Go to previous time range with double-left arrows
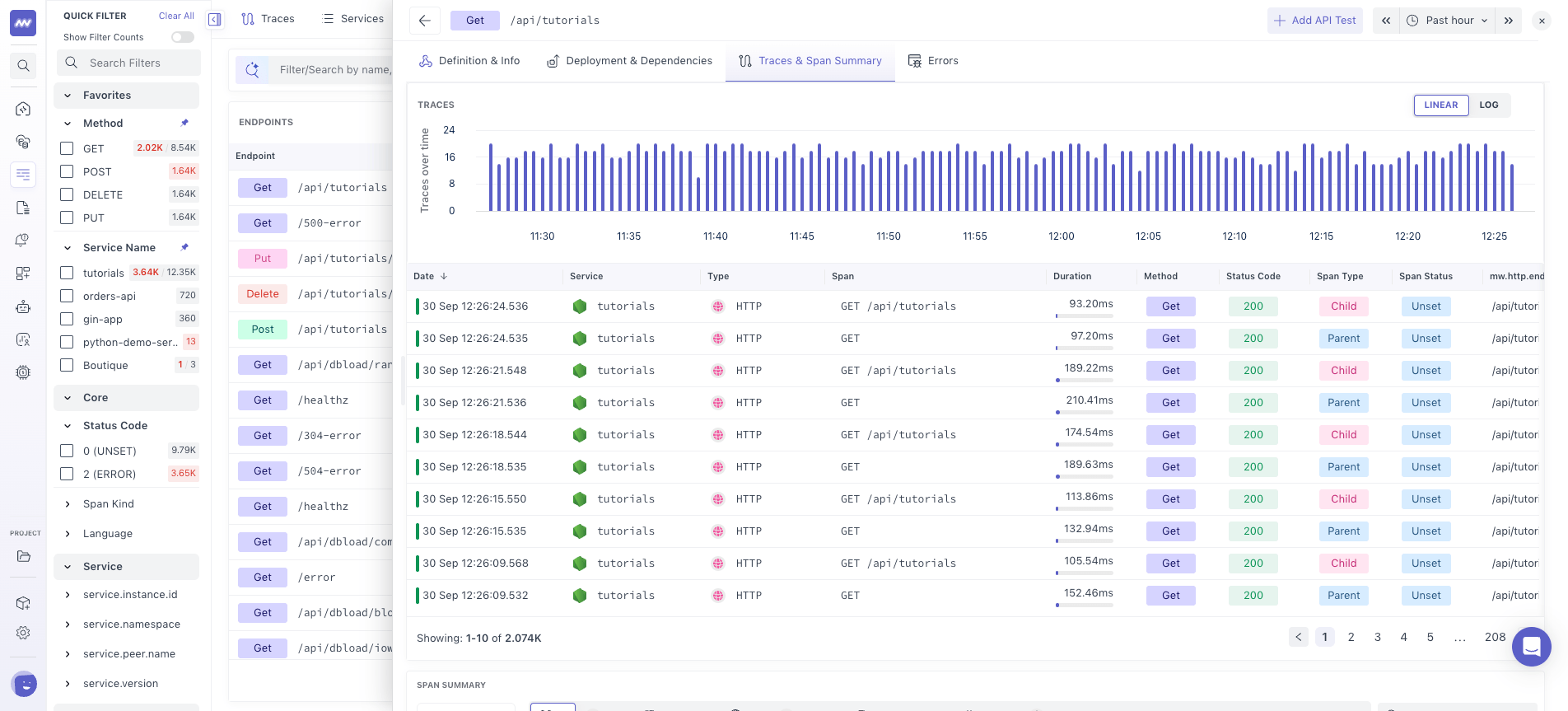The image size is (1568, 711). (1386, 21)
